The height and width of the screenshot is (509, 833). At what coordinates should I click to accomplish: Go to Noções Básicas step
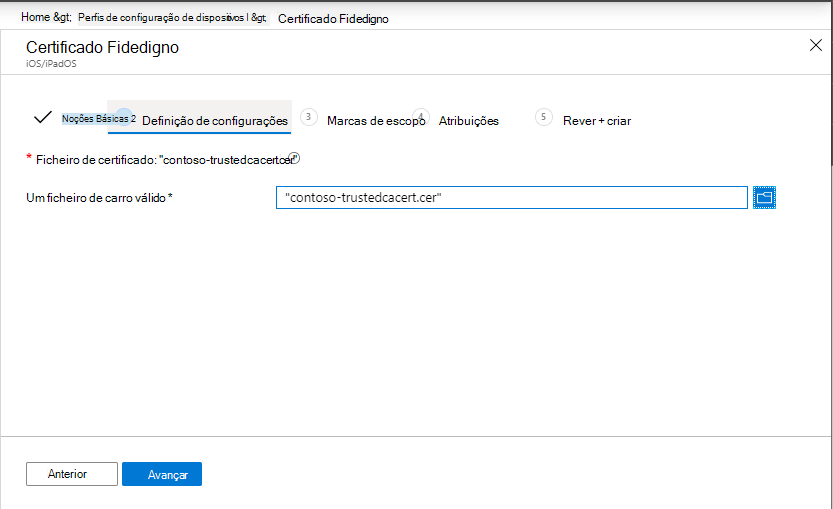(x=96, y=118)
